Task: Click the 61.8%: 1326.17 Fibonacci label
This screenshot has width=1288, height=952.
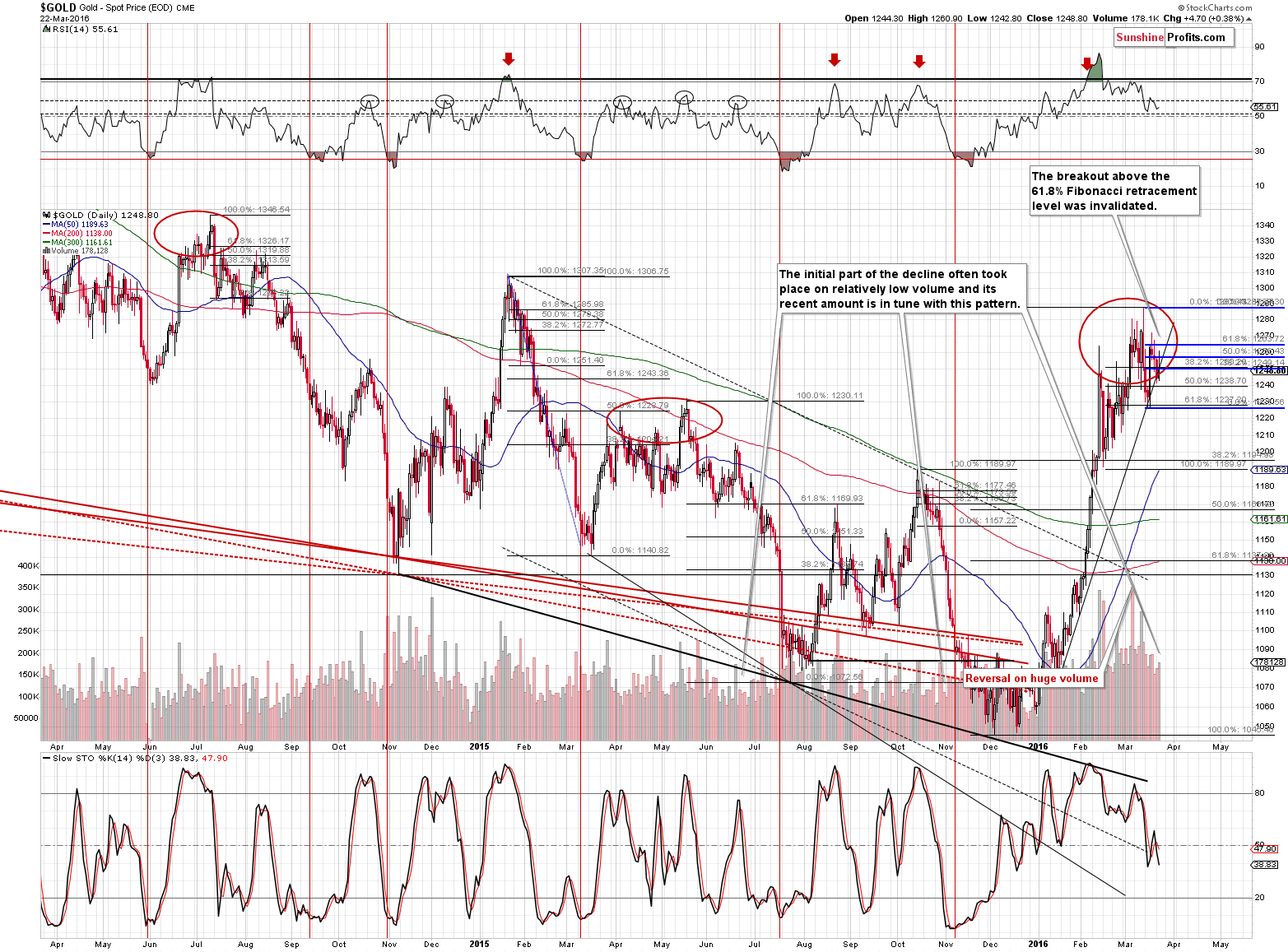Action: click(258, 241)
